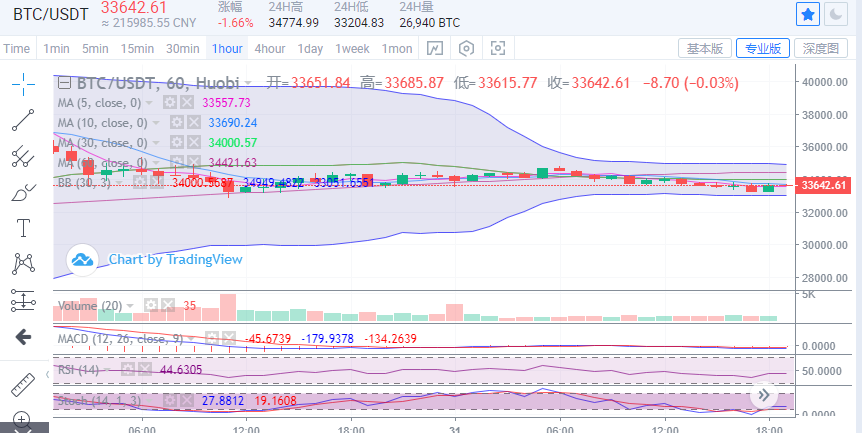Open settings gear for MA (10, close, 0)
Screen dimensions: 862x433
coord(176,123)
